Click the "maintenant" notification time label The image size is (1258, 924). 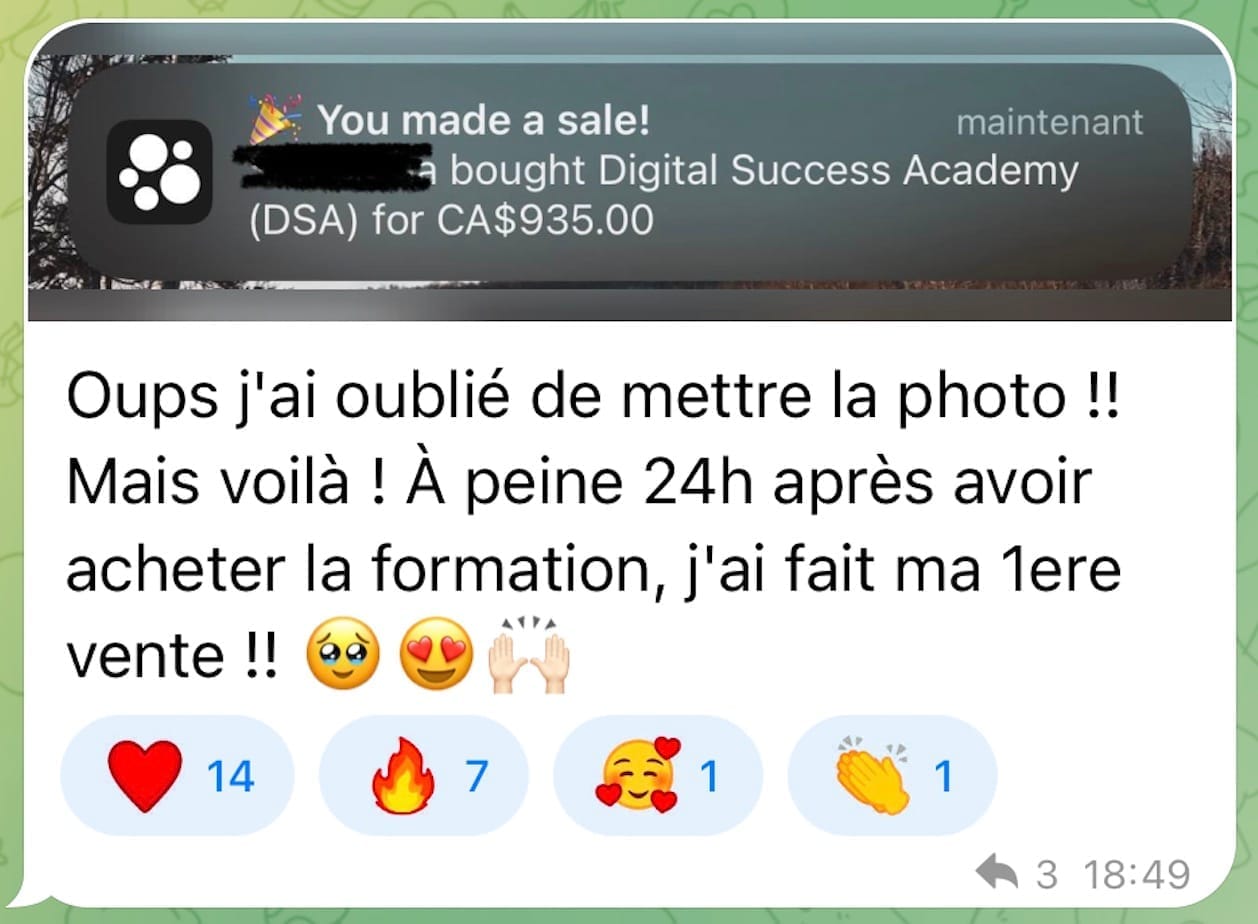(1049, 123)
